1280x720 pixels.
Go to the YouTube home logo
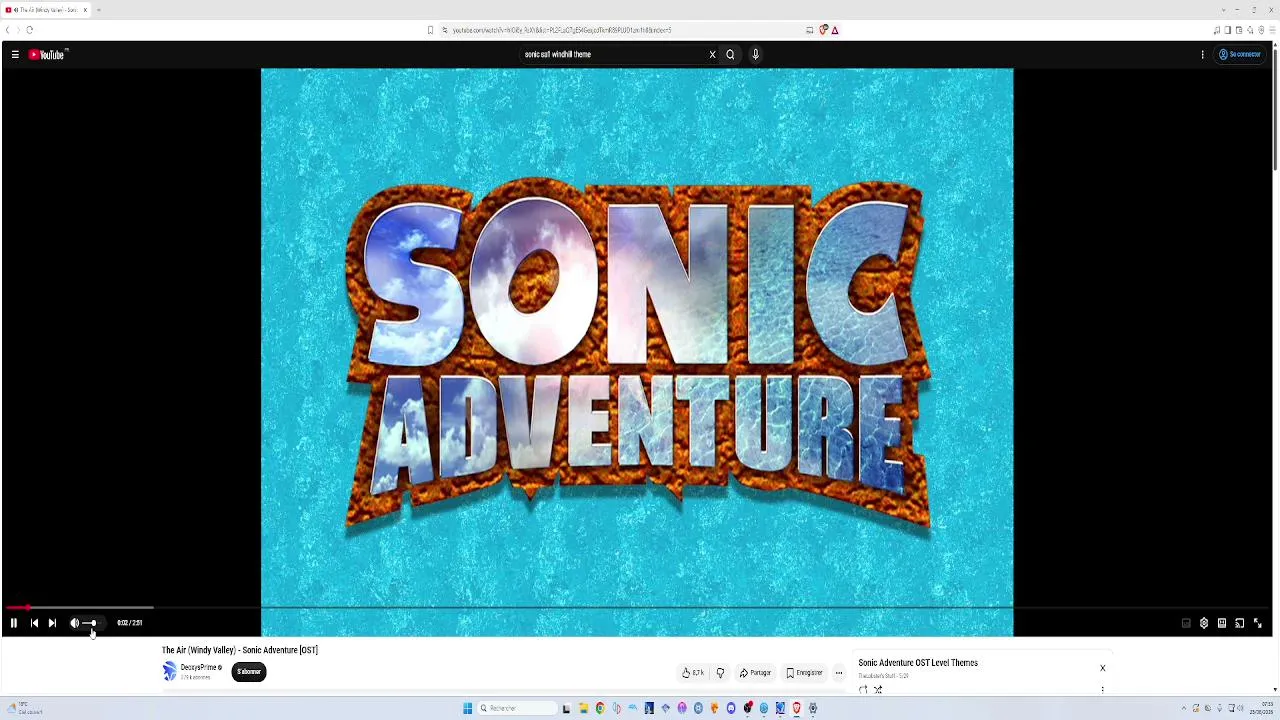[x=47, y=55]
